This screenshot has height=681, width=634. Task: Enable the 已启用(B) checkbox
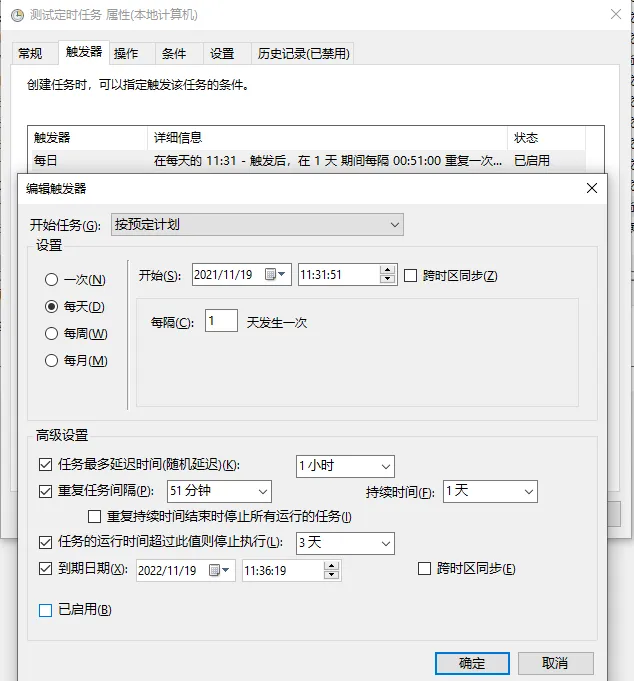point(46,610)
